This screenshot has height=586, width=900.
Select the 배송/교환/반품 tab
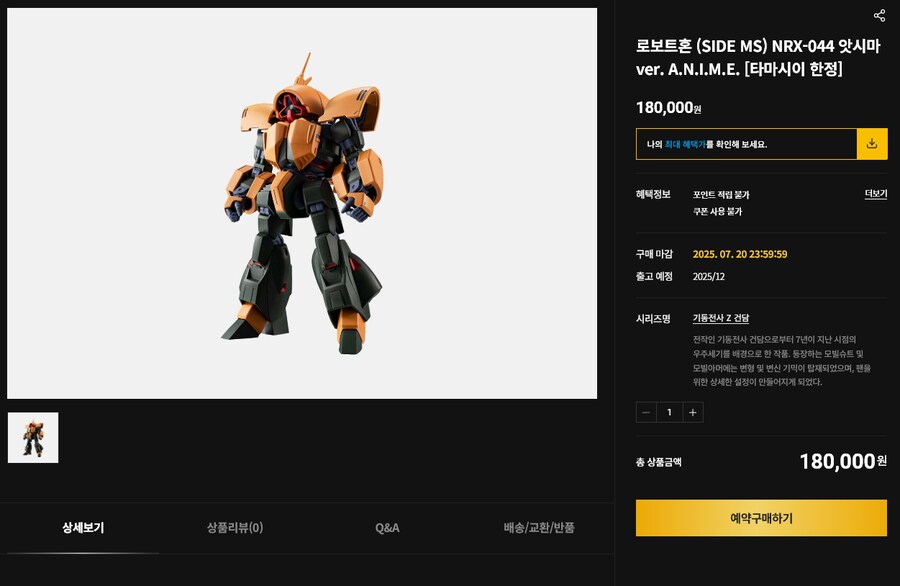point(539,527)
